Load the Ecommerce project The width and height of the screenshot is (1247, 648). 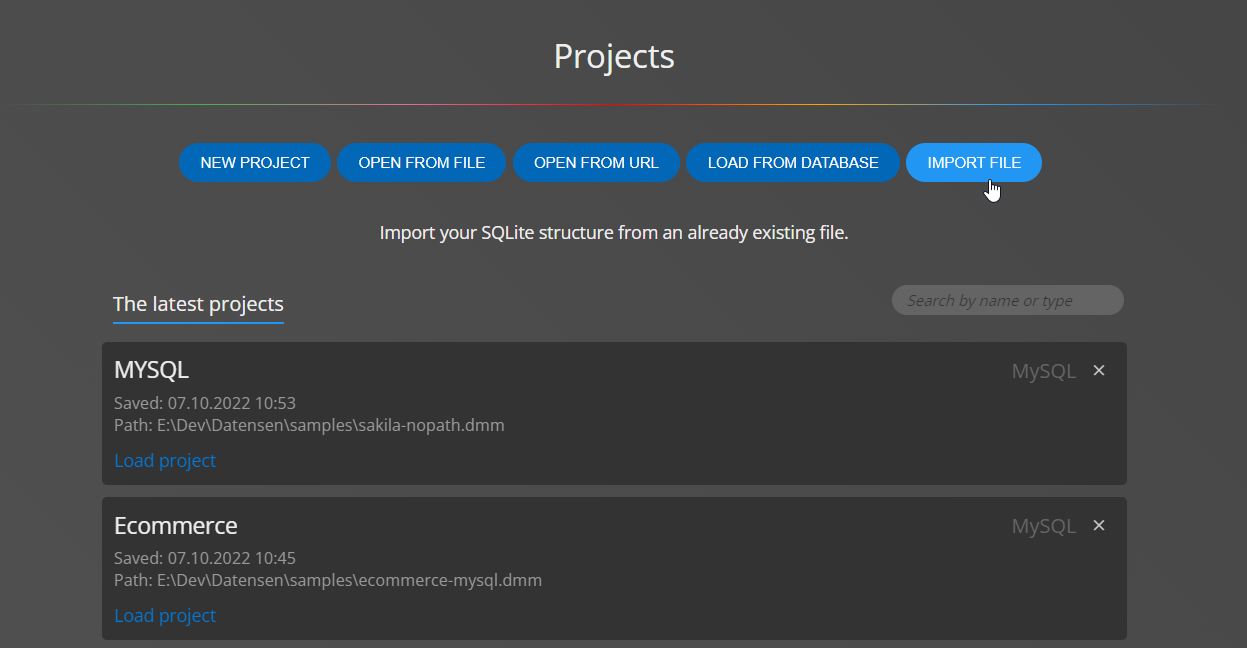point(164,615)
